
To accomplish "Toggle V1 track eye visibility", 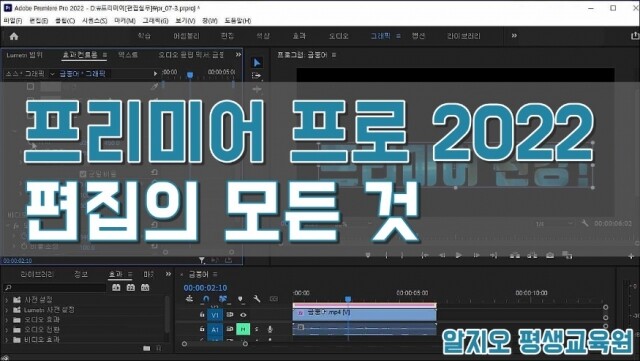I will [243, 315].
